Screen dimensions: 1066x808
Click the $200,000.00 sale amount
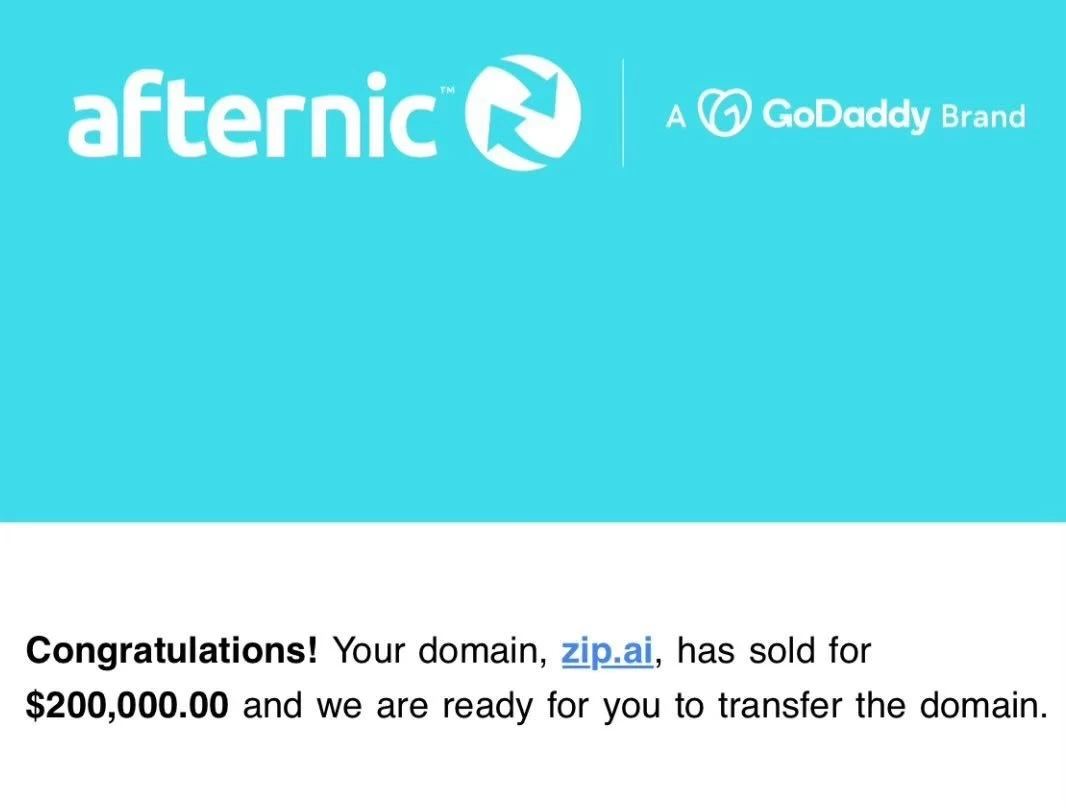pyautogui.click(x=127, y=705)
